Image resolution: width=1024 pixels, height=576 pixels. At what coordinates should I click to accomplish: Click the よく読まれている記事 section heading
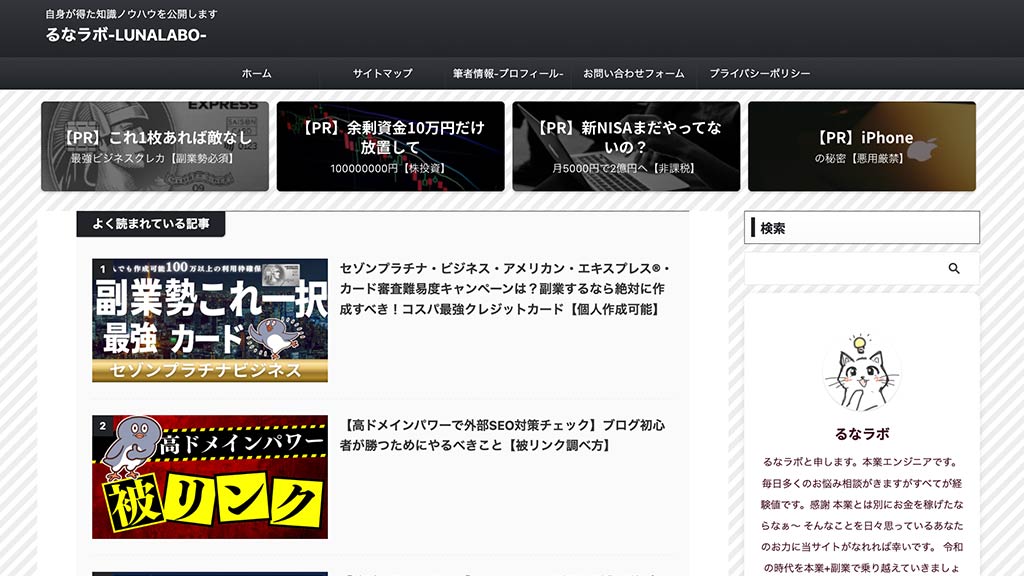click(151, 224)
